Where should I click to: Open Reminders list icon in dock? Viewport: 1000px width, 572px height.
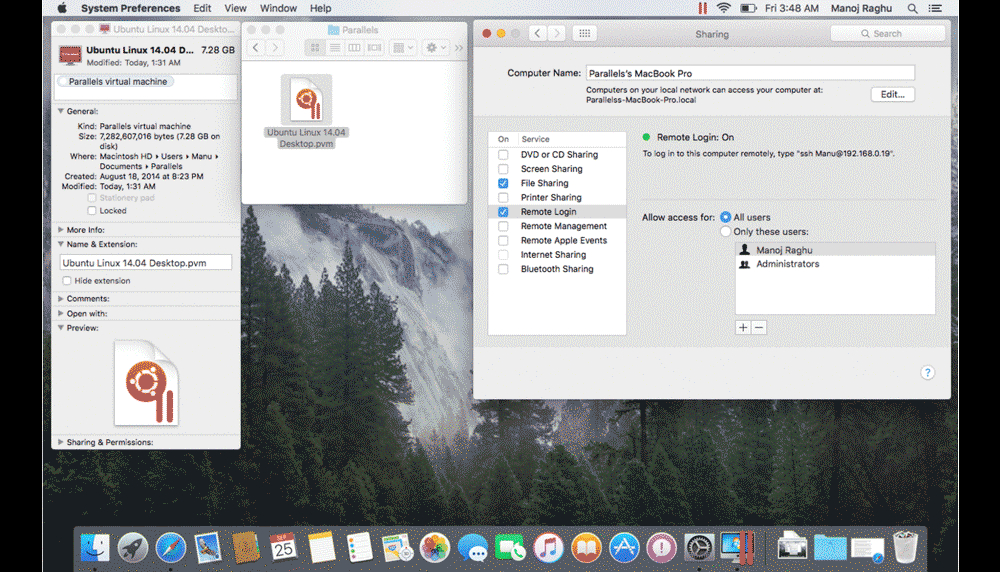coord(359,547)
